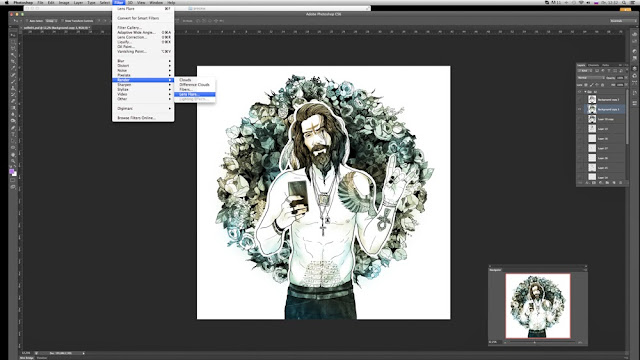
Task: Expand the Noise filter submenu
Action: pyautogui.click(x=143, y=70)
